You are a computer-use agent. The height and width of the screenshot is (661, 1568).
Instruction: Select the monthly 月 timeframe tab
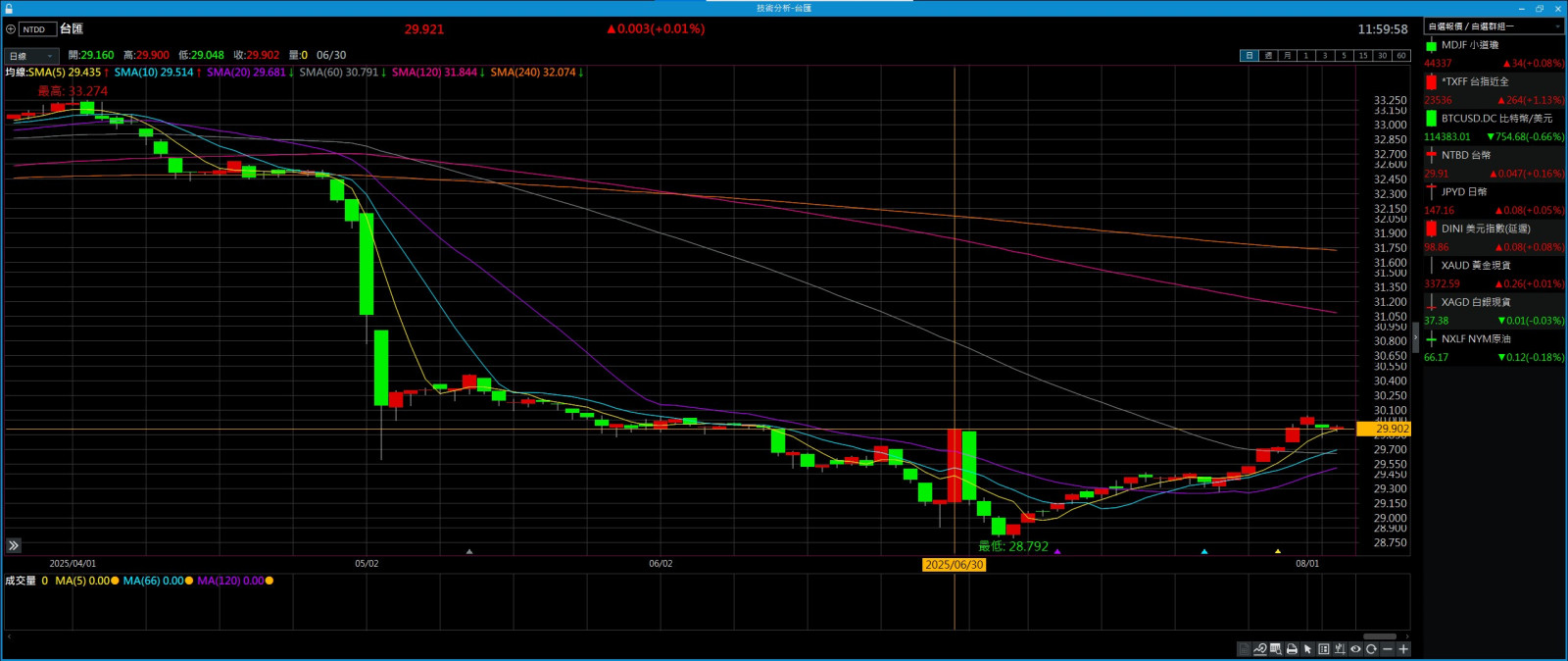click(x=1287, y=56)
